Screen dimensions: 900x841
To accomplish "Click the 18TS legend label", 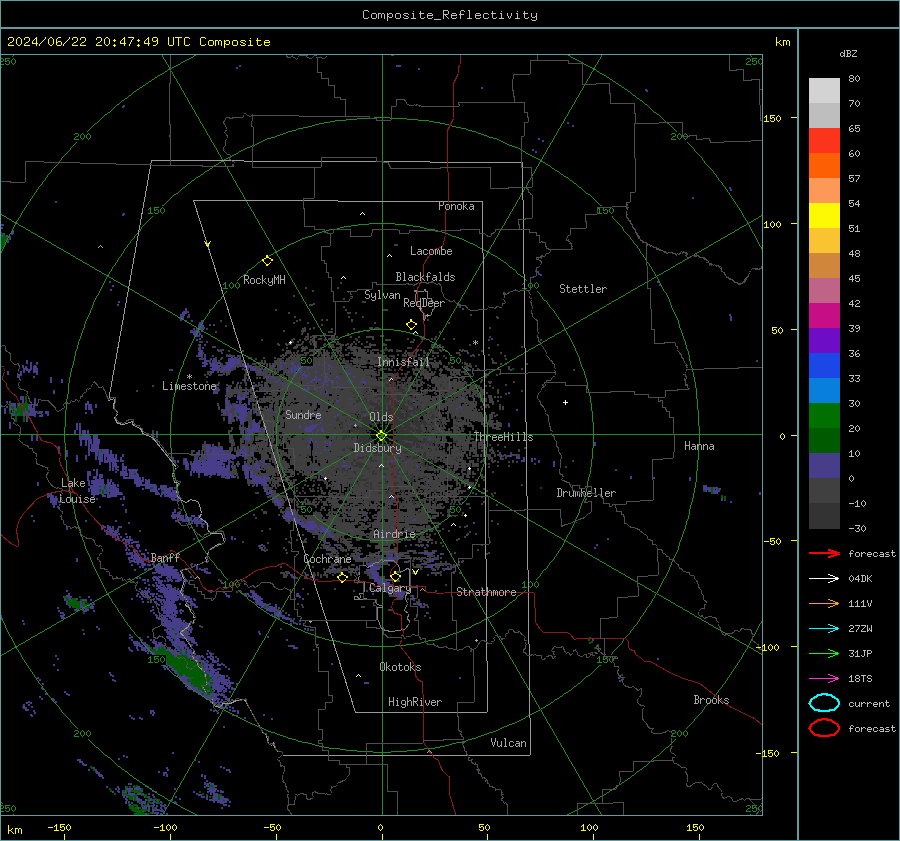I will pos(860,679).
